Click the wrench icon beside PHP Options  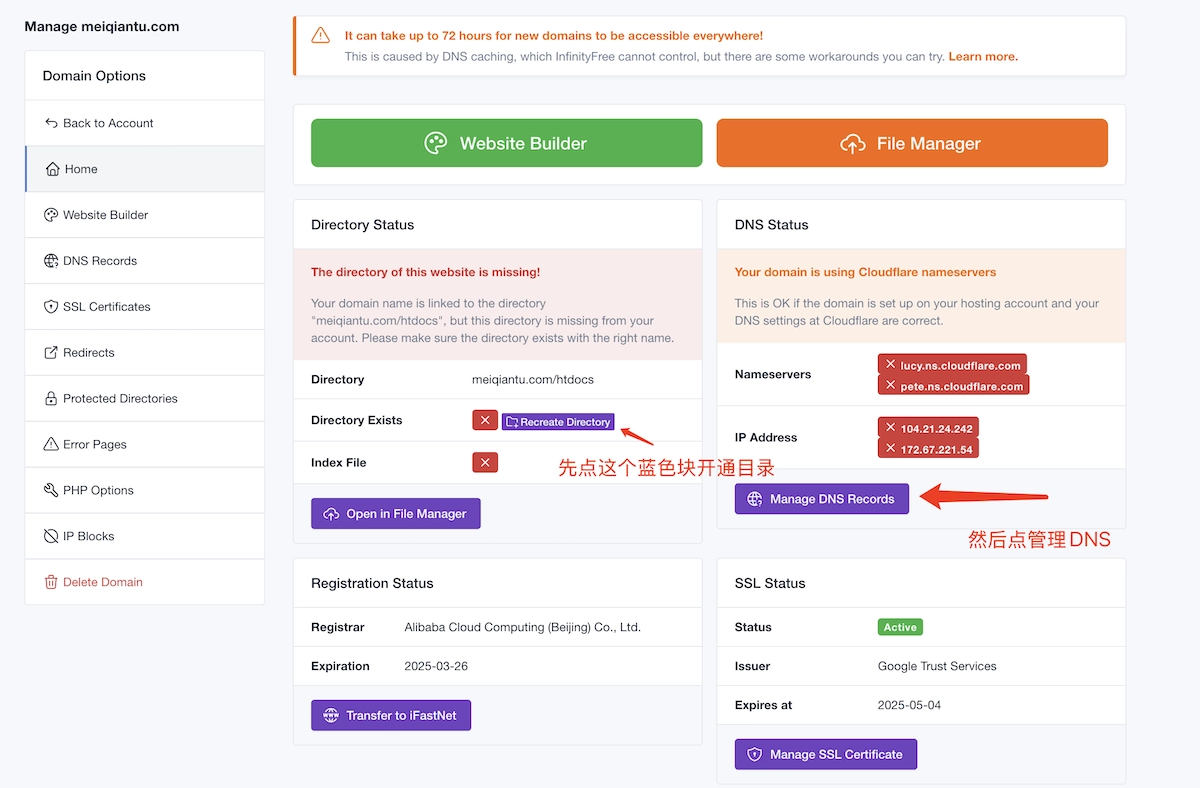(51, 491)
